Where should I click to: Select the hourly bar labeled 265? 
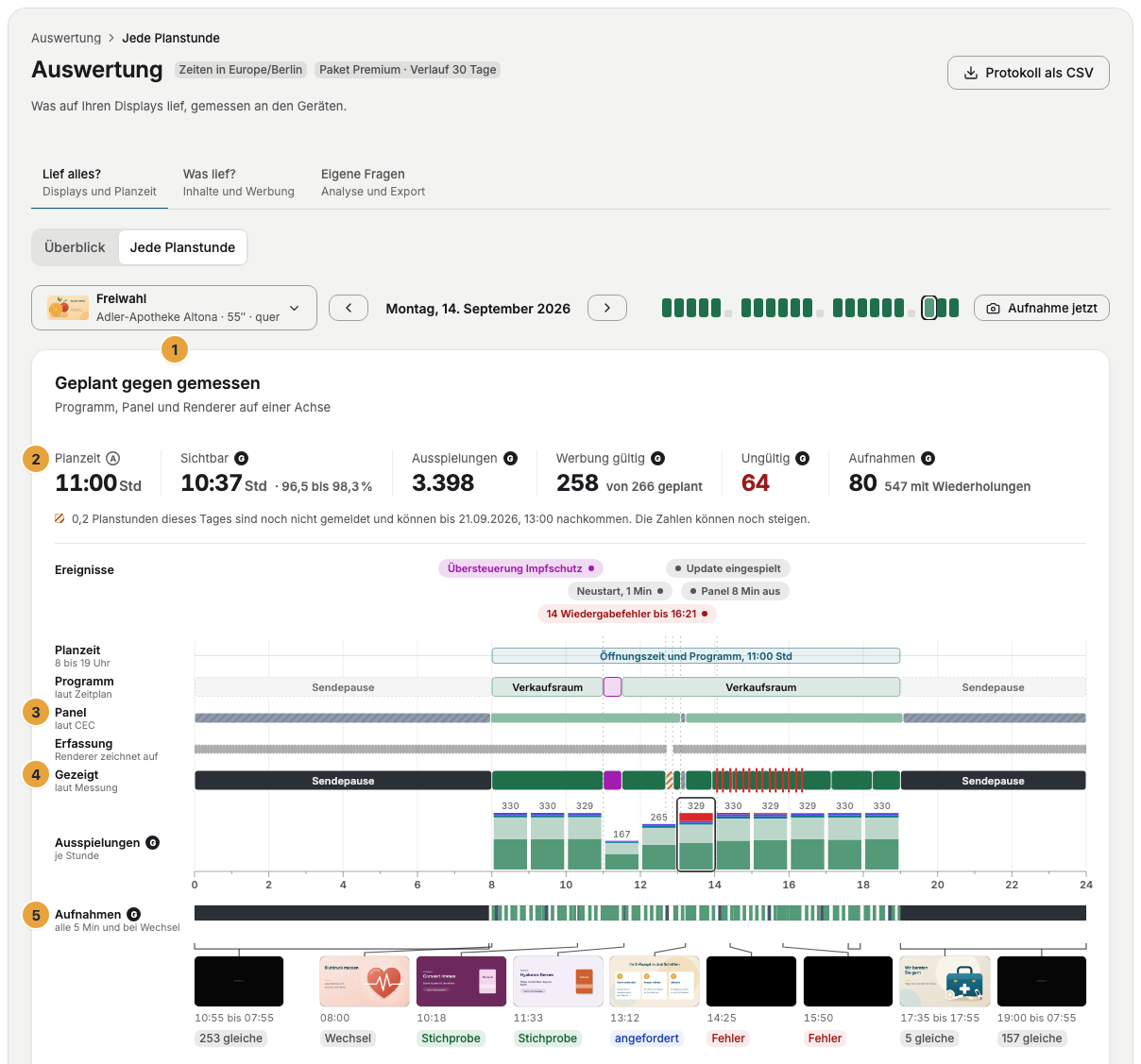659,847
